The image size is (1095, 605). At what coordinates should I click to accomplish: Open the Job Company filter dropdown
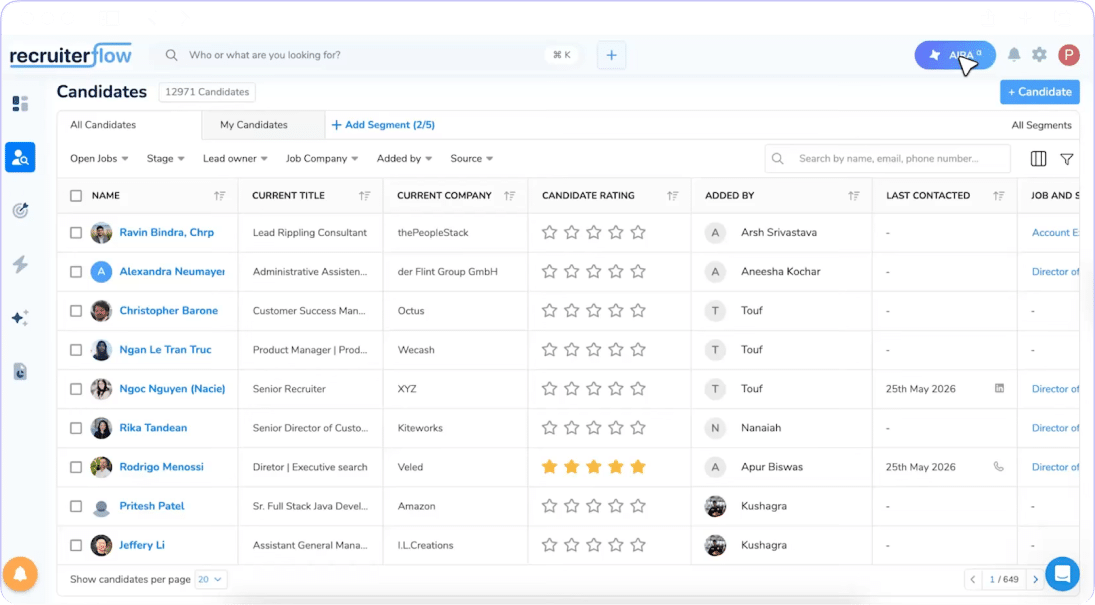click(x=322, y=159)
